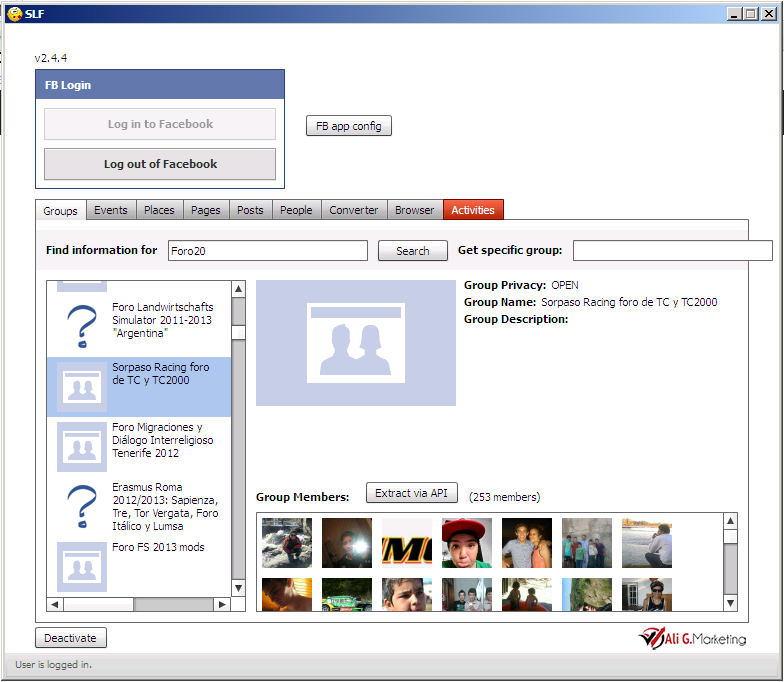784x682 pixels.
Task: Open member photo of woman with sunglasses
Action: click(x=647, y=594)
